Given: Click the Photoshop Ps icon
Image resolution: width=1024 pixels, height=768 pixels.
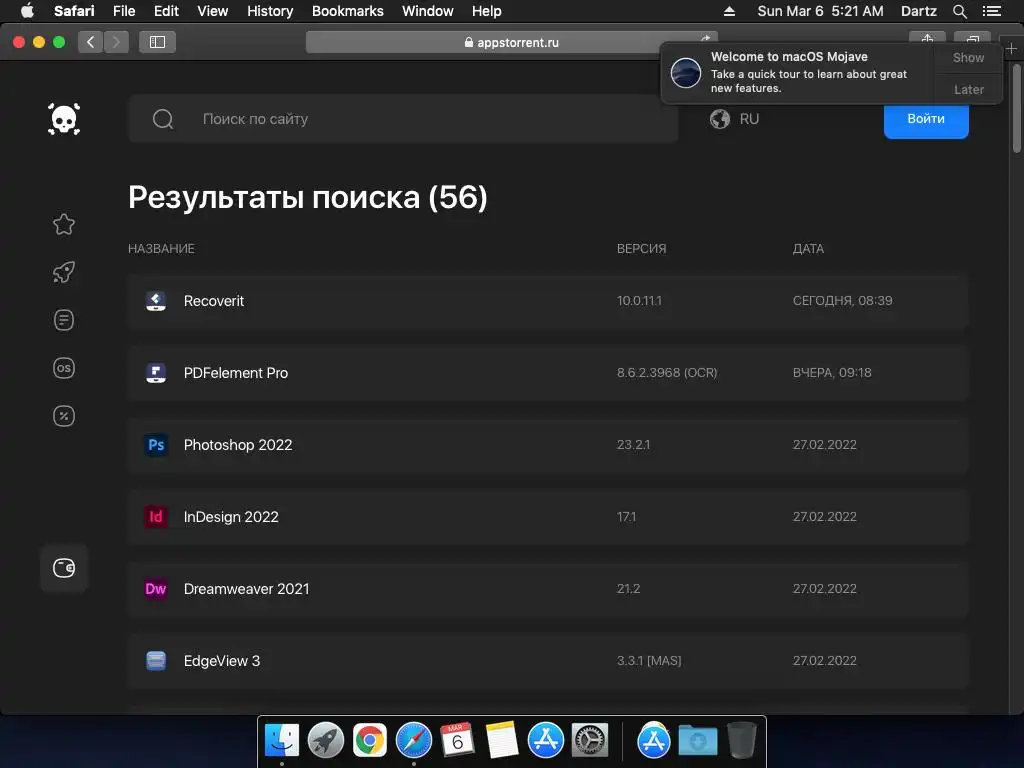Looking at the screenshot, I should coord(155,445).
